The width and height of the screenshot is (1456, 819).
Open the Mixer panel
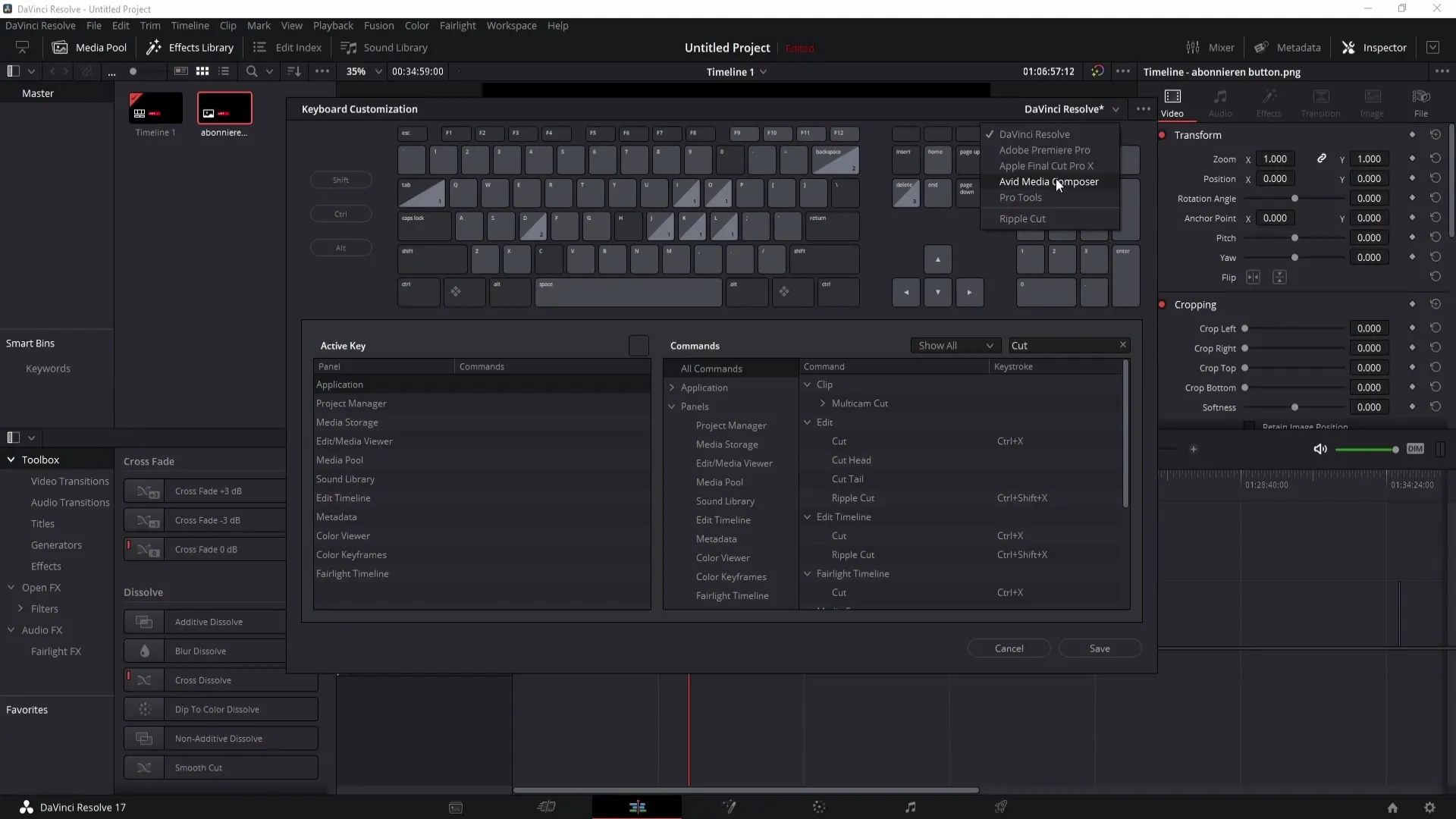[x=1210, y=47]
